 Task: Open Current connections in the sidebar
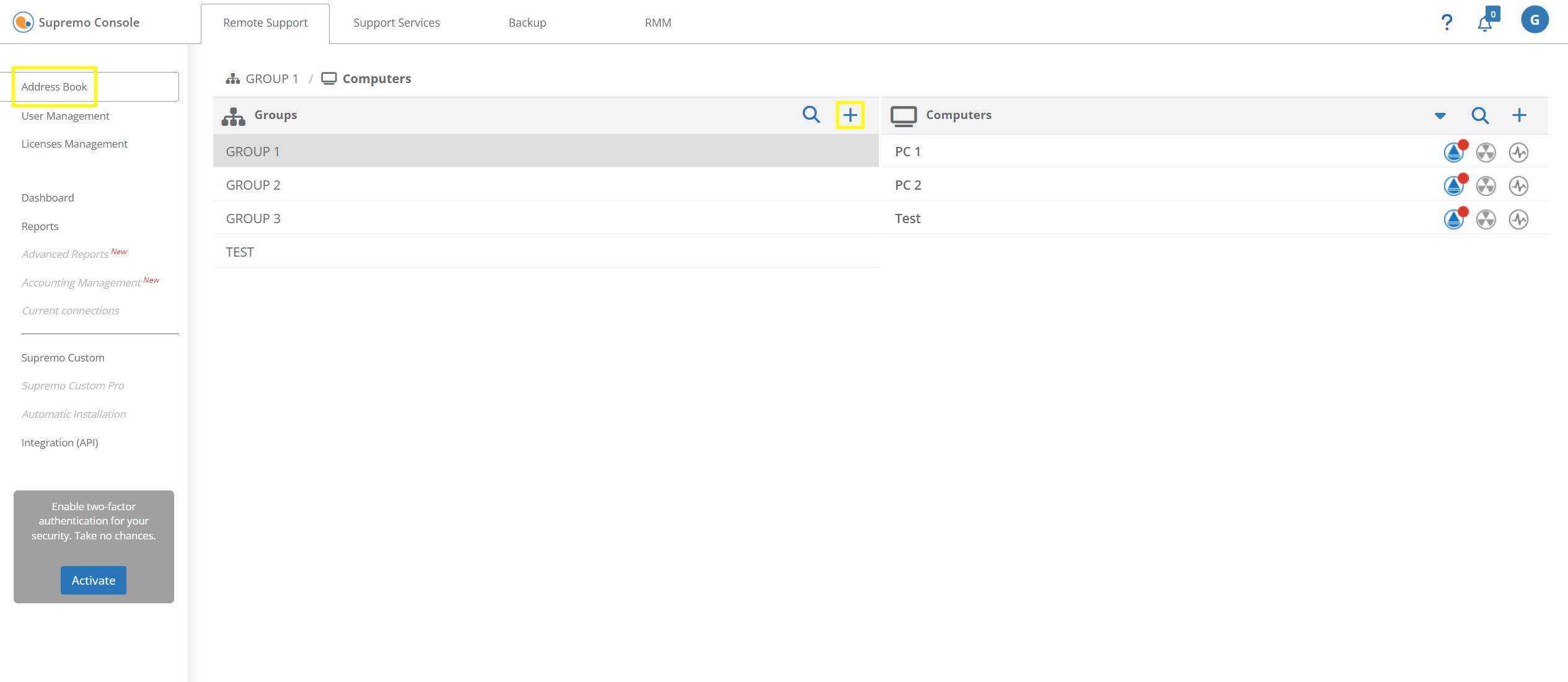pos(70,311)
